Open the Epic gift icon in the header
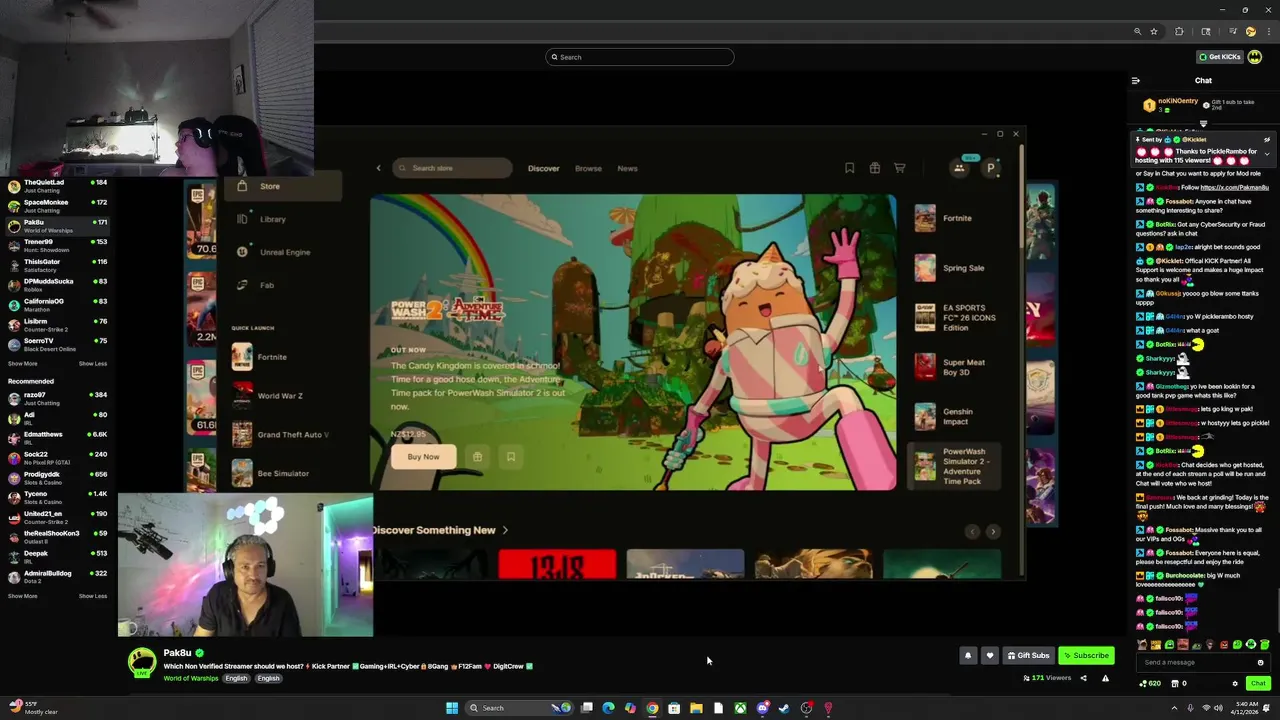This screenshot has width=1280, height=720. (x=874, y=168)
